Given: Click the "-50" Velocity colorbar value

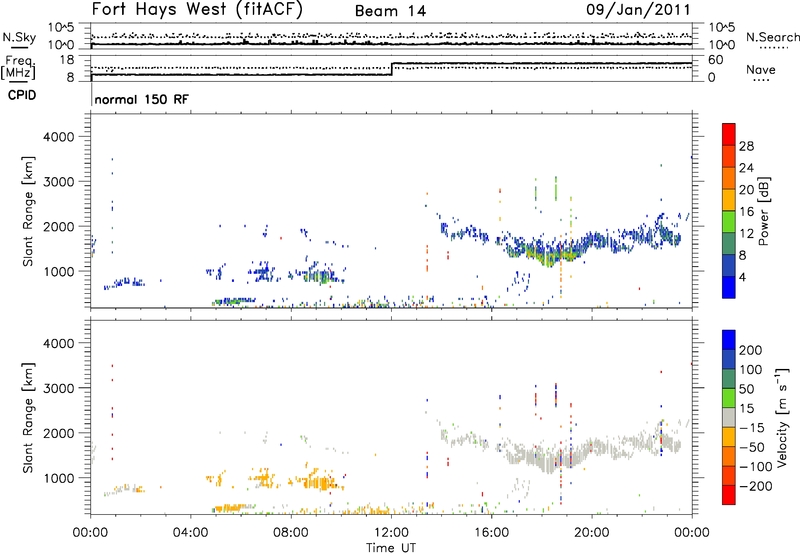Looking at the screenshot, I should coord(752,447).
